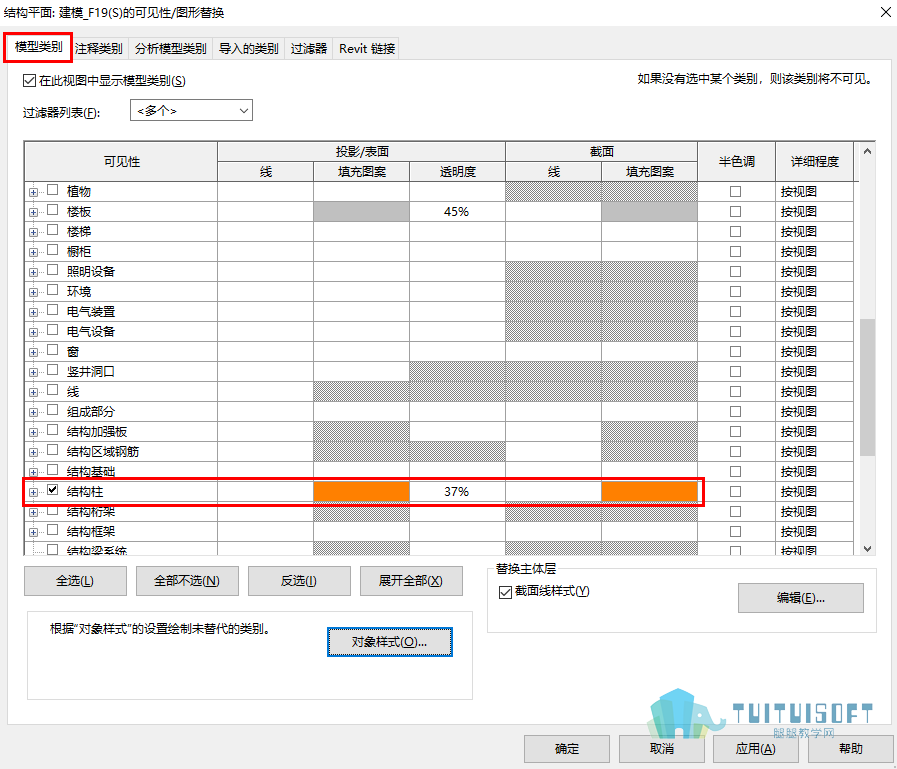
Task: Enable the 楼梯 visibility checkbox
Action: 53,230
